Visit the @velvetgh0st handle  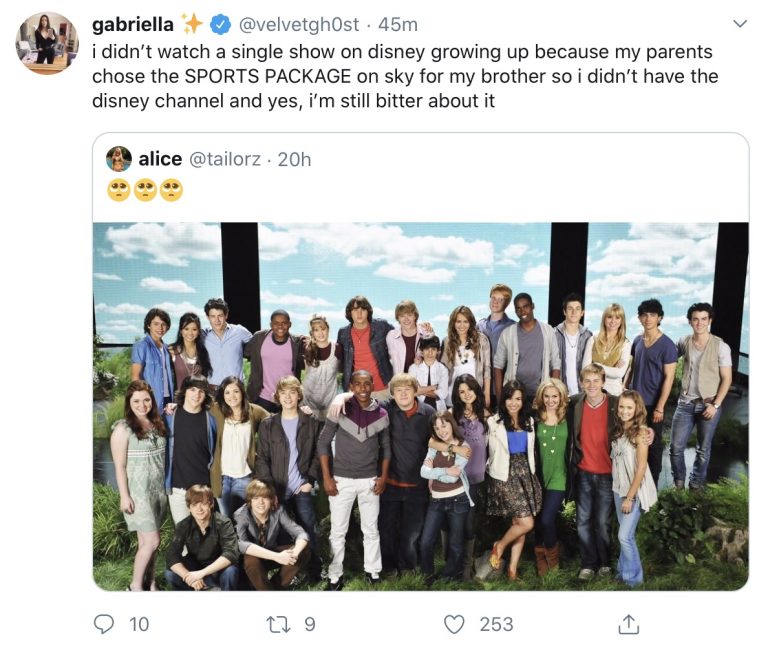click(x=299, y=24)
